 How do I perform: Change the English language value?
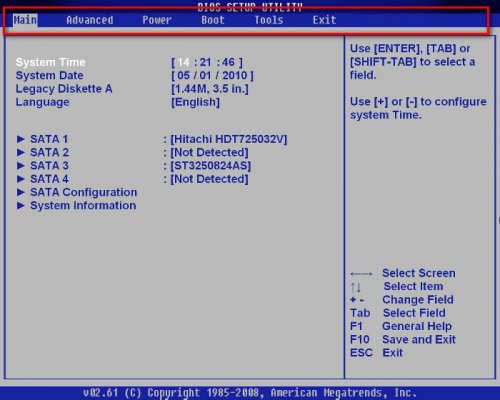[195, 102]
